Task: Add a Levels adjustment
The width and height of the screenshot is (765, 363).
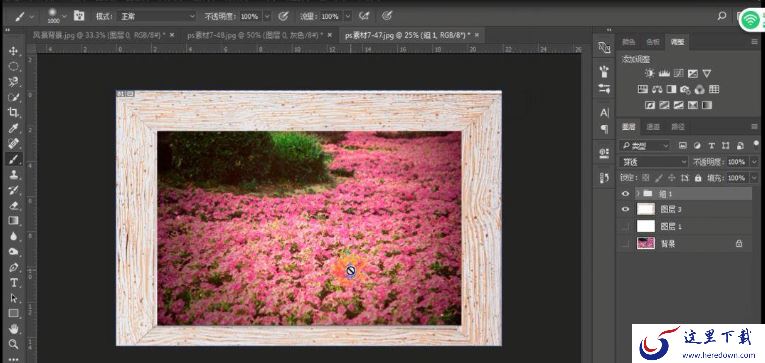Action: (x=664, y=74)
